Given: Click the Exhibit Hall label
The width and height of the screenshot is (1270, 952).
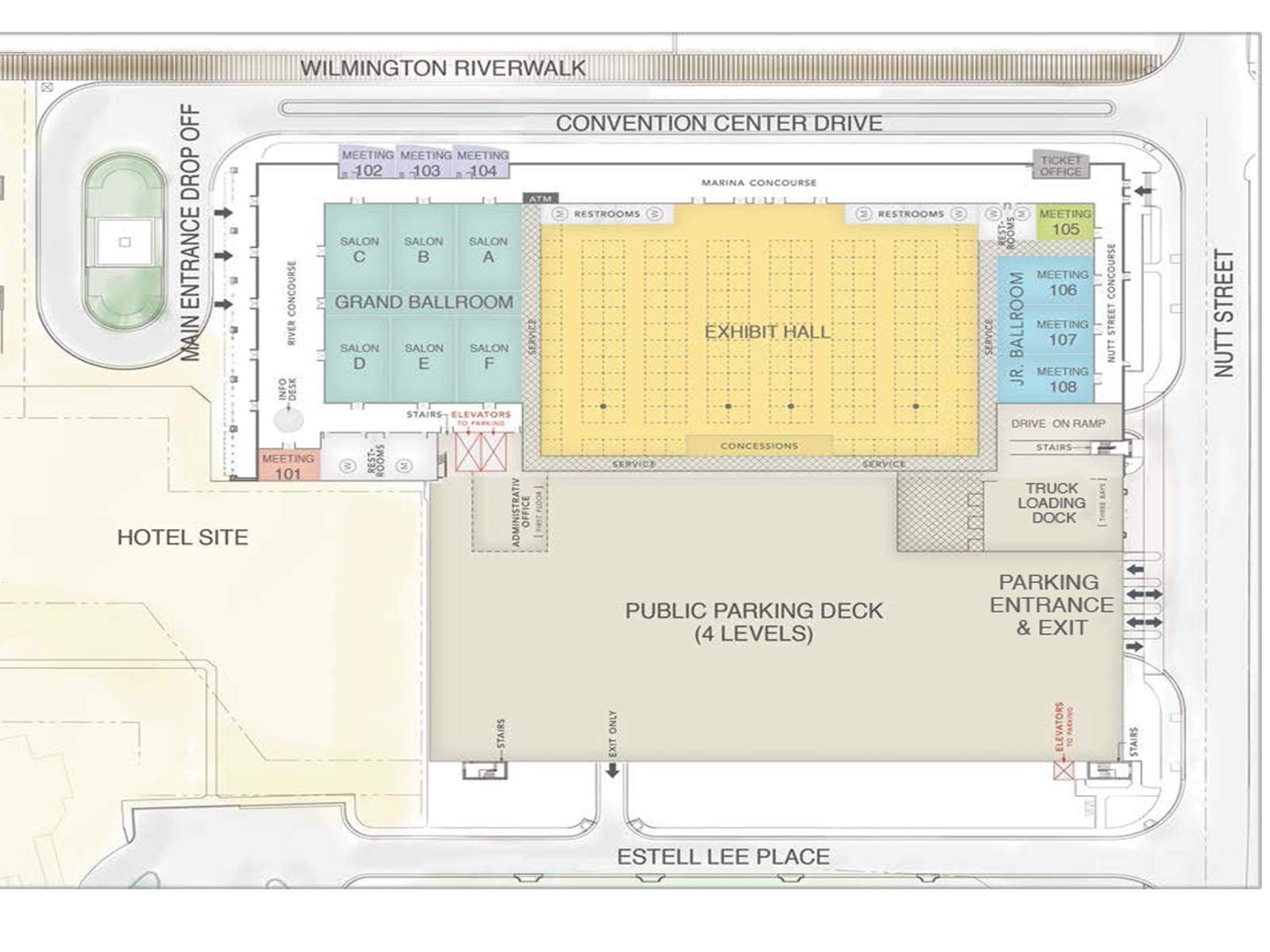Looking at the screenshot, I should pos(767,332).
